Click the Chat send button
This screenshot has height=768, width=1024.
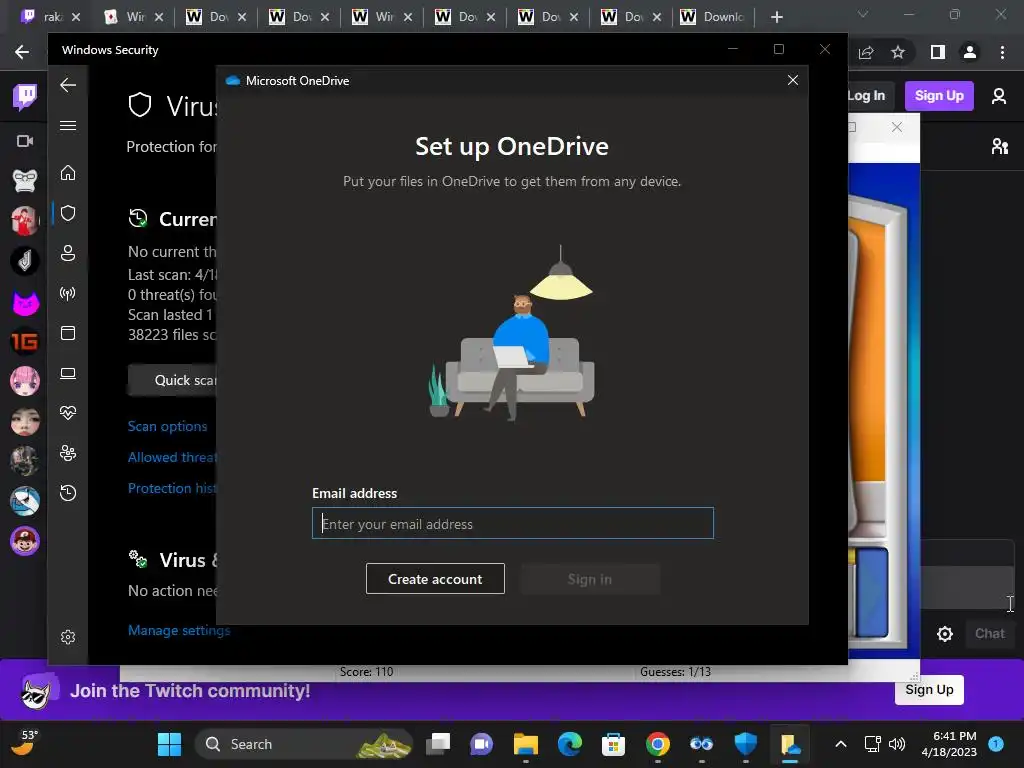990,633
